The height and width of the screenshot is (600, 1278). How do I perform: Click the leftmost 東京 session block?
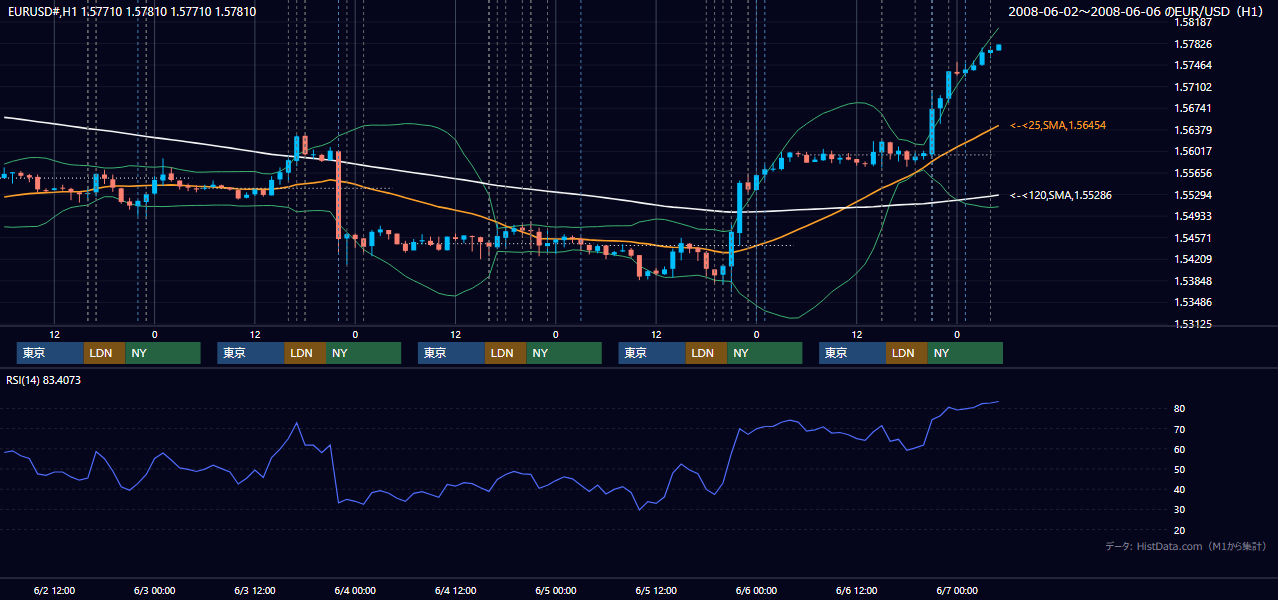point(50,353)
